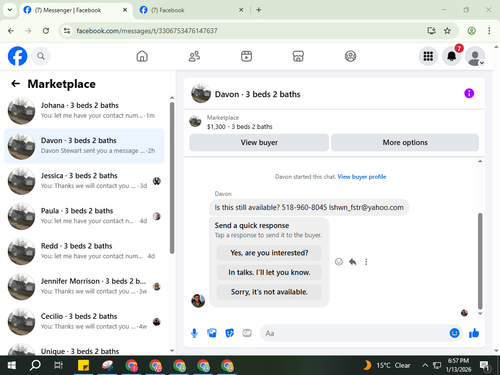Screen dimensions: 500x375
Task: Bookmark this page with the star icon
Action: 447,31
